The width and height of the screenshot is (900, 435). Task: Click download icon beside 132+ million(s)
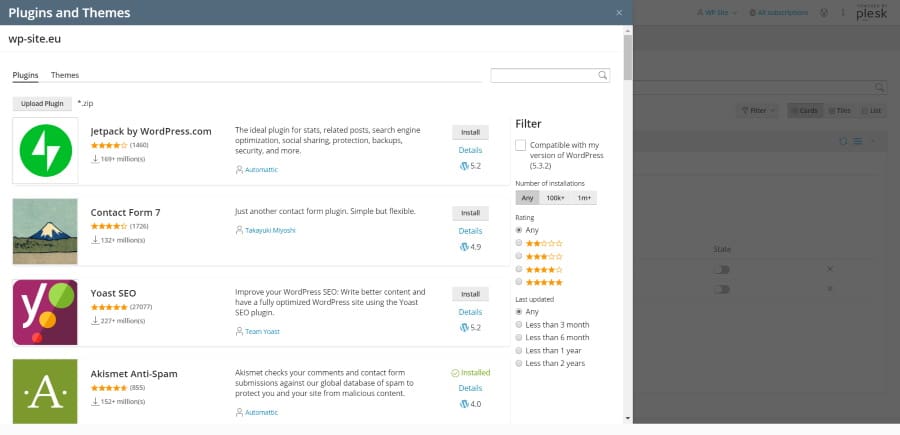point(95,239)
